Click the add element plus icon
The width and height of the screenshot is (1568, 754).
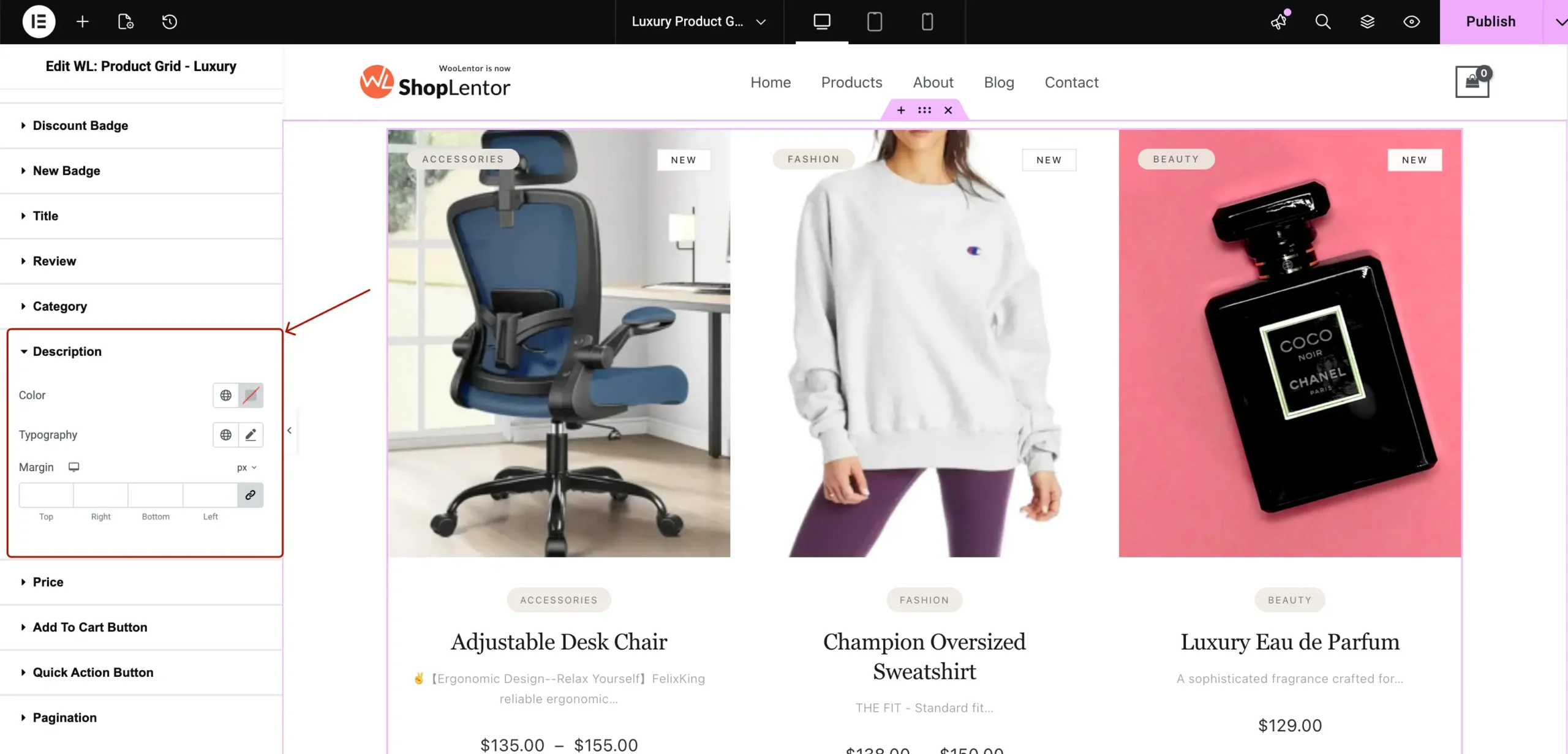coord(82,21)
